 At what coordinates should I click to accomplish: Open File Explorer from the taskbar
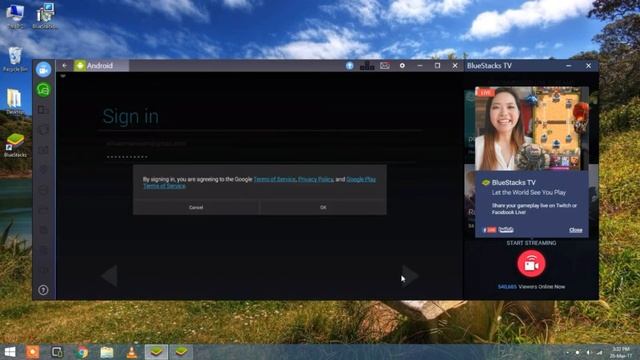tap(107, 352)
